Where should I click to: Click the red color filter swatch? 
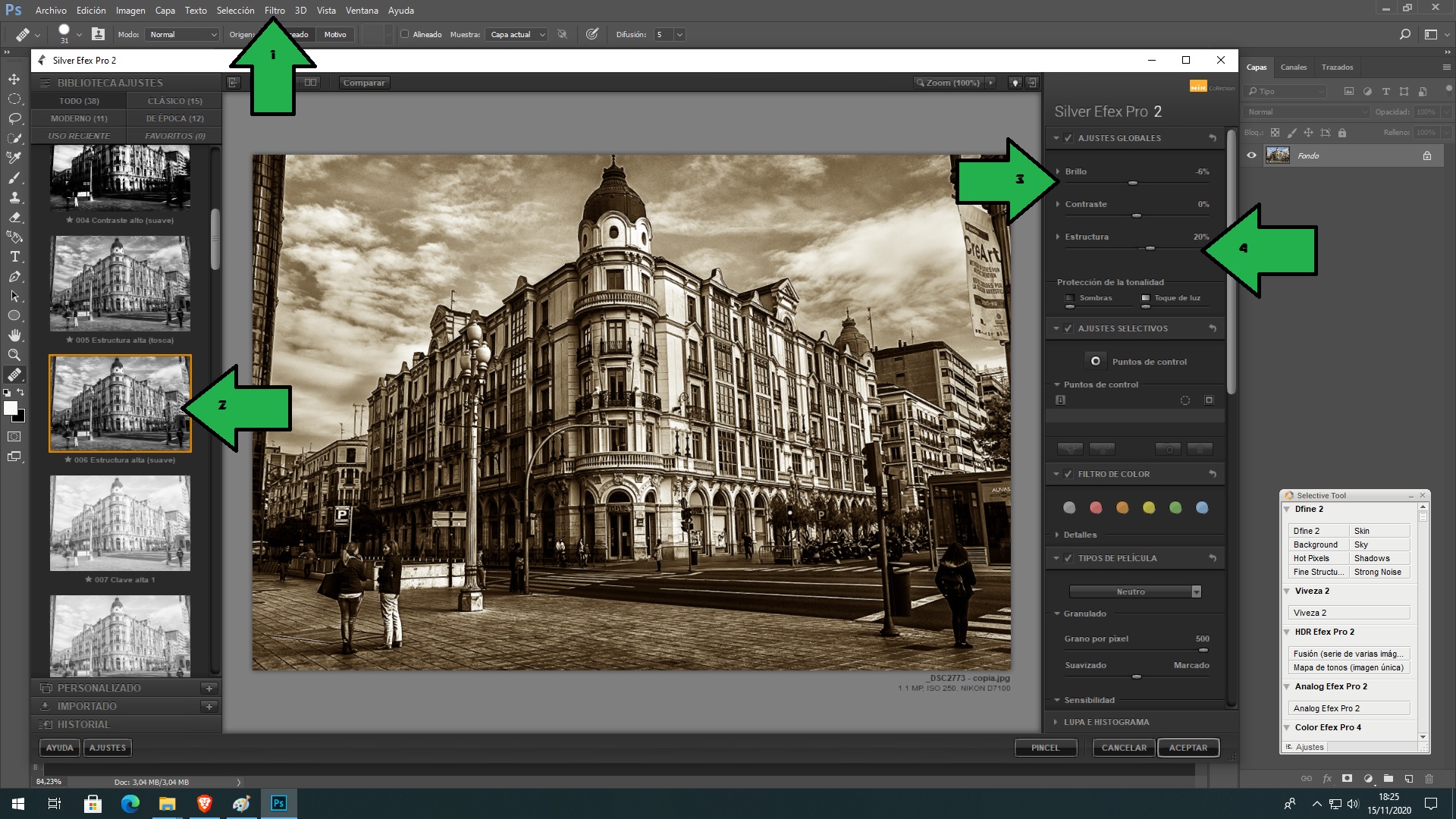click(x=1095, y=508)
